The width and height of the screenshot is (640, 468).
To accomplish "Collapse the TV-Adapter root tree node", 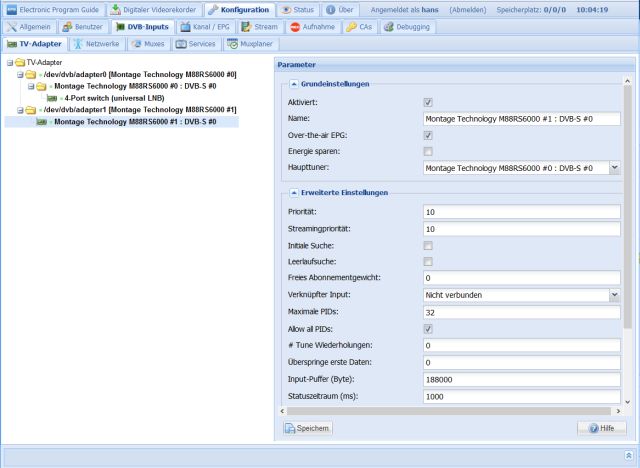I will [x=10, y=63].
